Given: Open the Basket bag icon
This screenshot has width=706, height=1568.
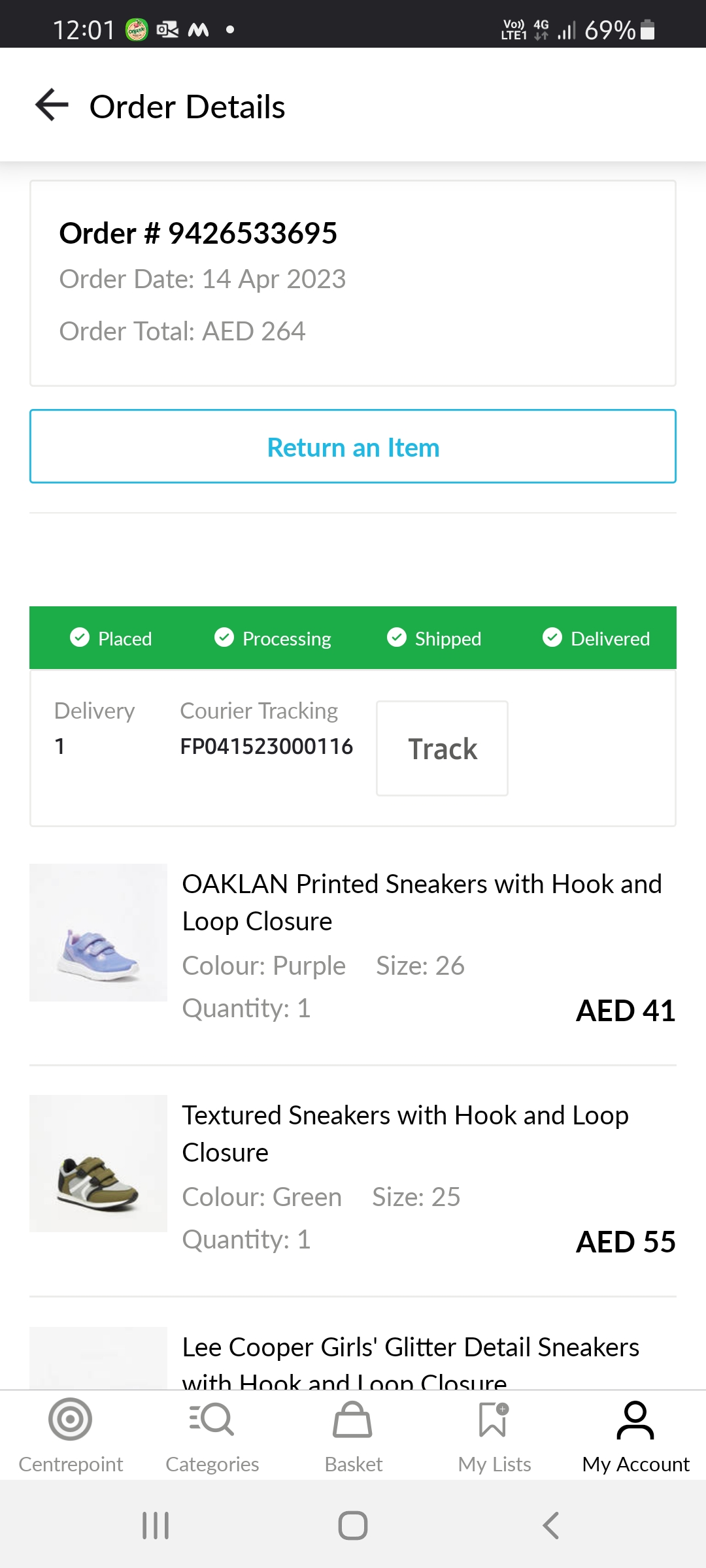Looking at the screenshot, I should [353, 1420].
